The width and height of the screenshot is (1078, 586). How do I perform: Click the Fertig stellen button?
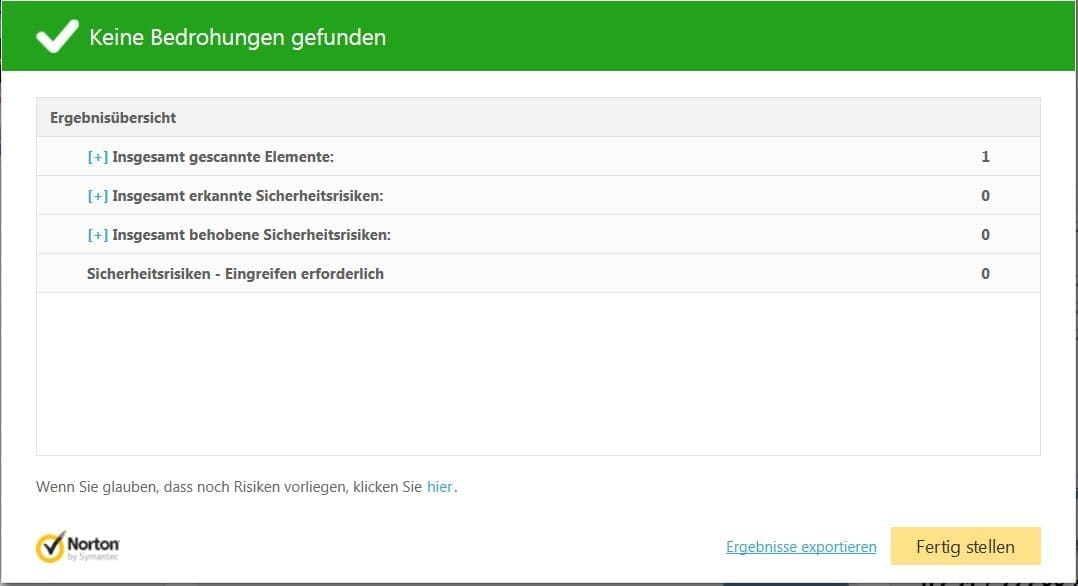(x=965, y=547)
